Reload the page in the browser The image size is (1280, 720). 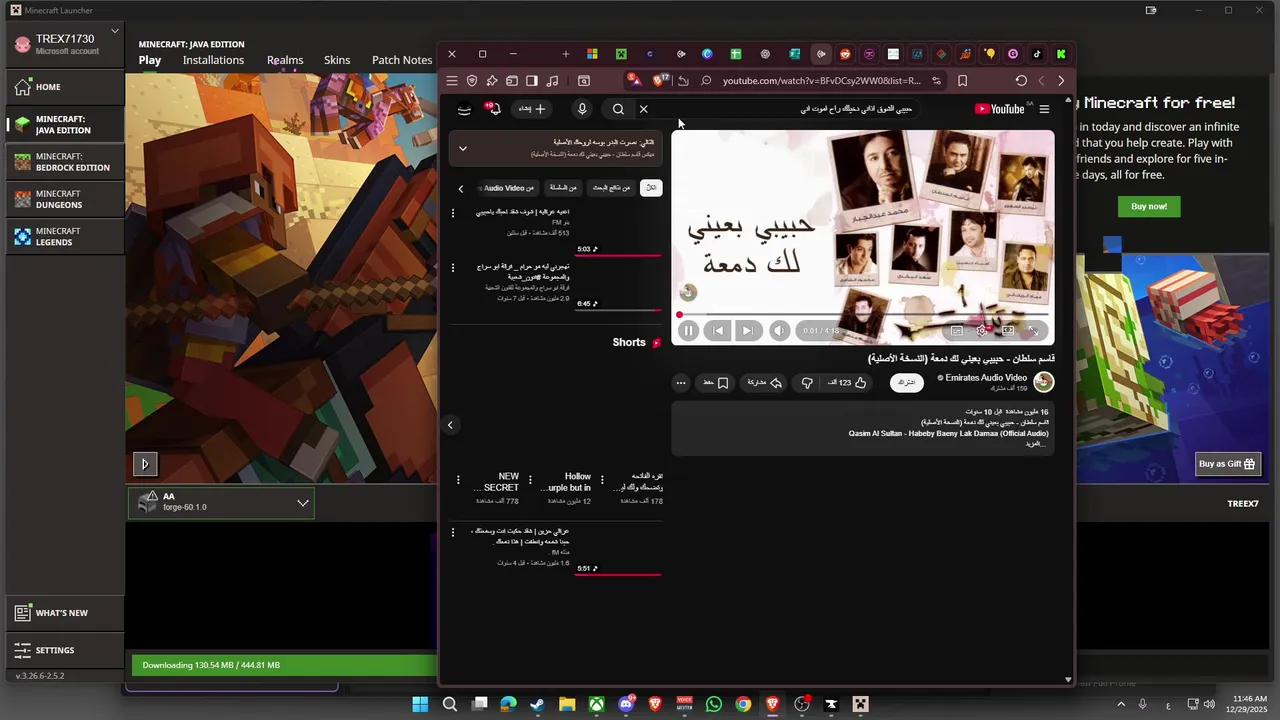click(x=1020, y=81)
